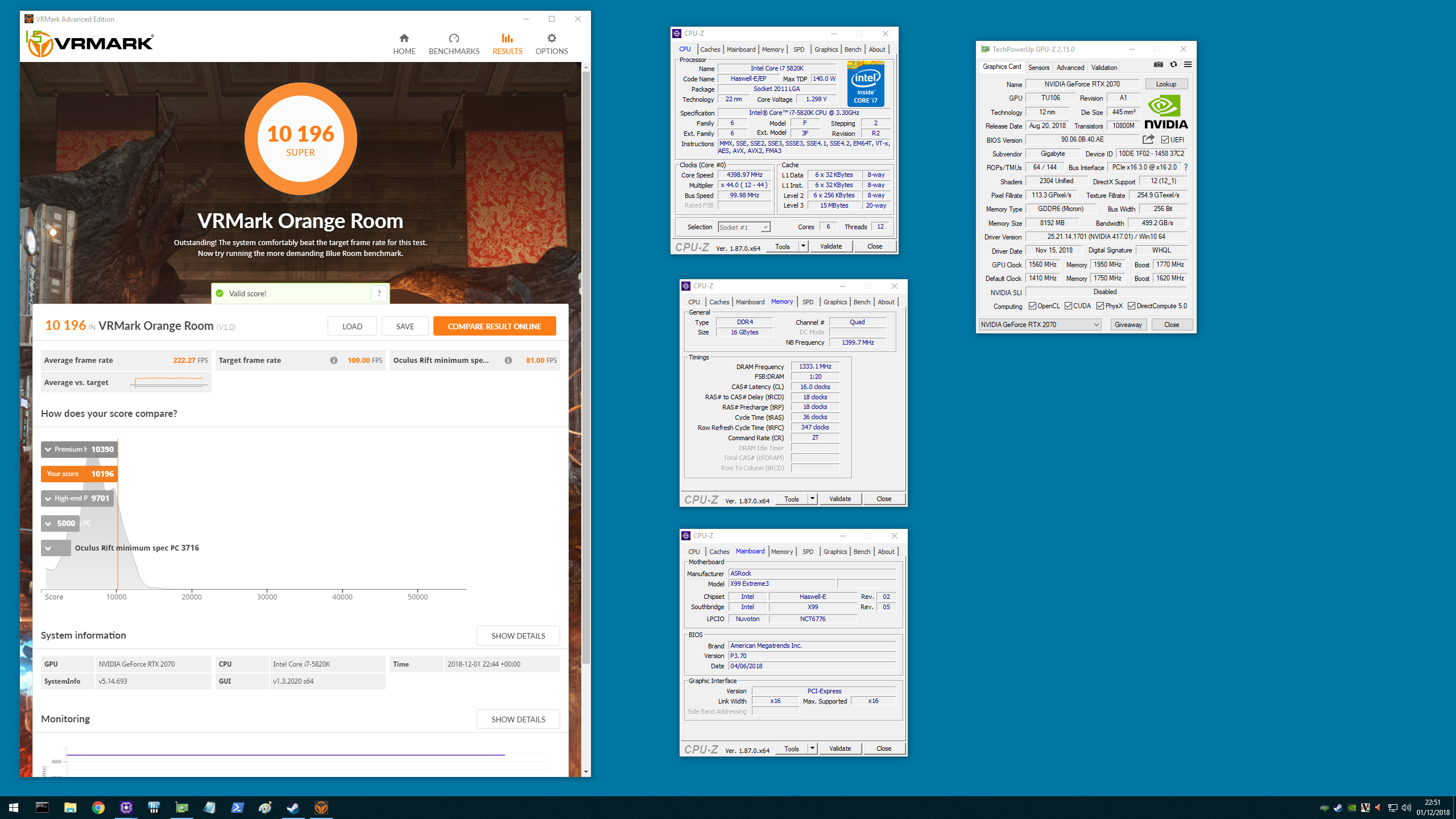This screenshot has width=1456, height=819.
Task: Open the Socket #1 selection dropdown in CPU-Z
Action: coord(744,227)
